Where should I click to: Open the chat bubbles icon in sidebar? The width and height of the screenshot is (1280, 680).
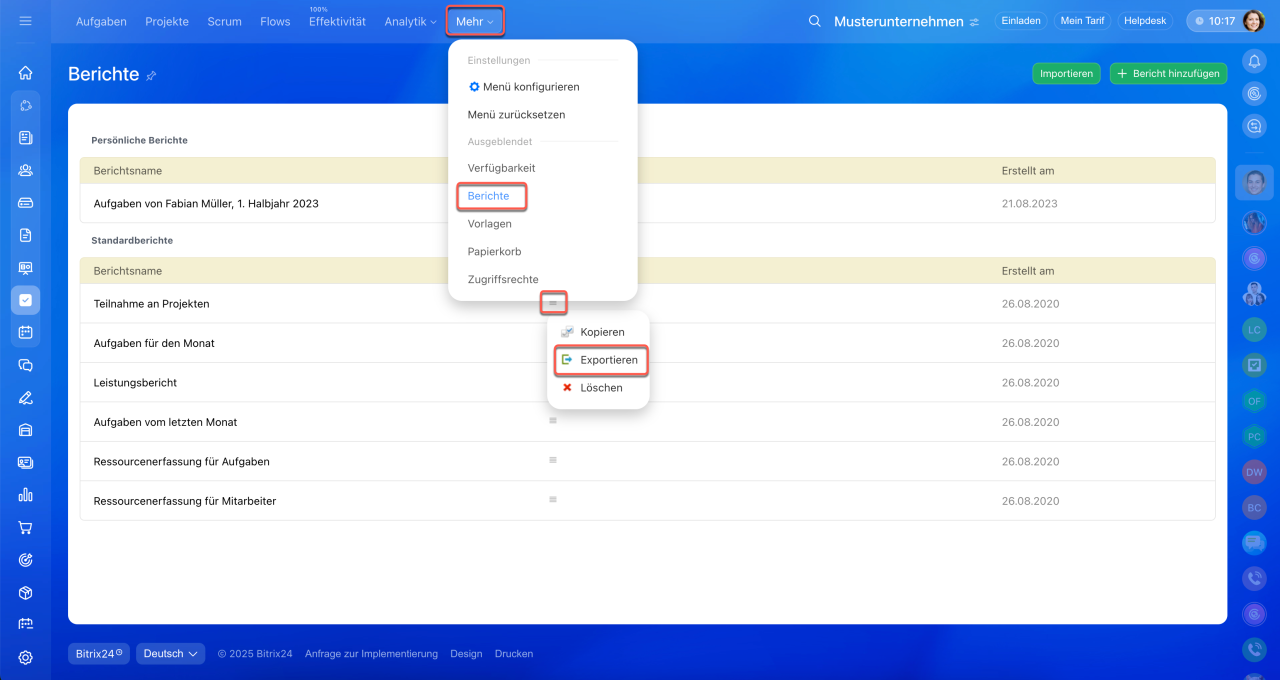coord(26,365)
